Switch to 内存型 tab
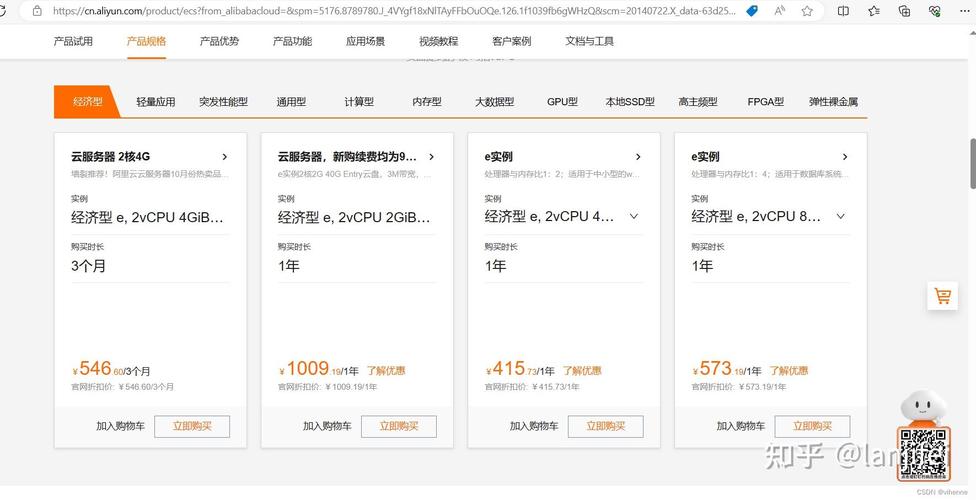The image size is (976, 500). 427,101
